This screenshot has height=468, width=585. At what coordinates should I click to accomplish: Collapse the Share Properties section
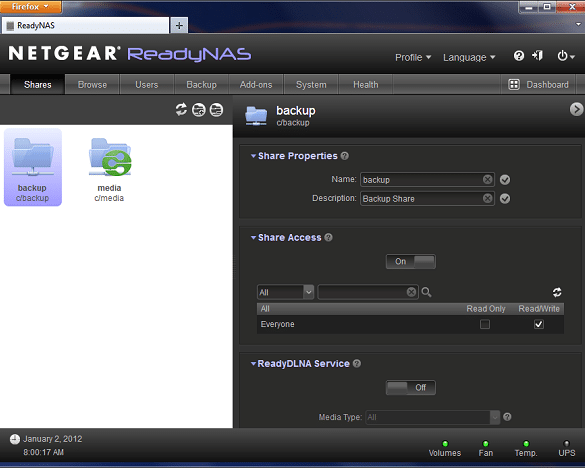pyautogui.click(x=253, y=156)
